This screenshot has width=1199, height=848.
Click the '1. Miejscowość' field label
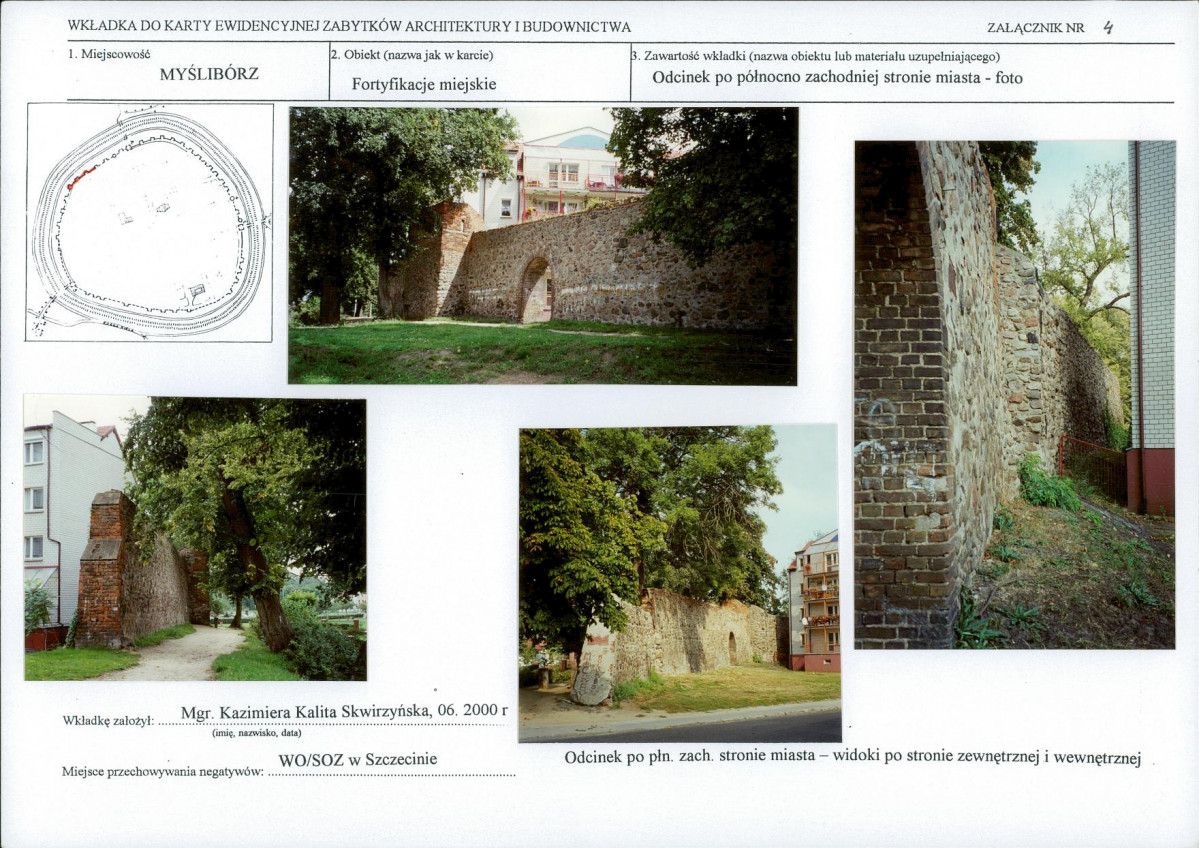point(109,54)
